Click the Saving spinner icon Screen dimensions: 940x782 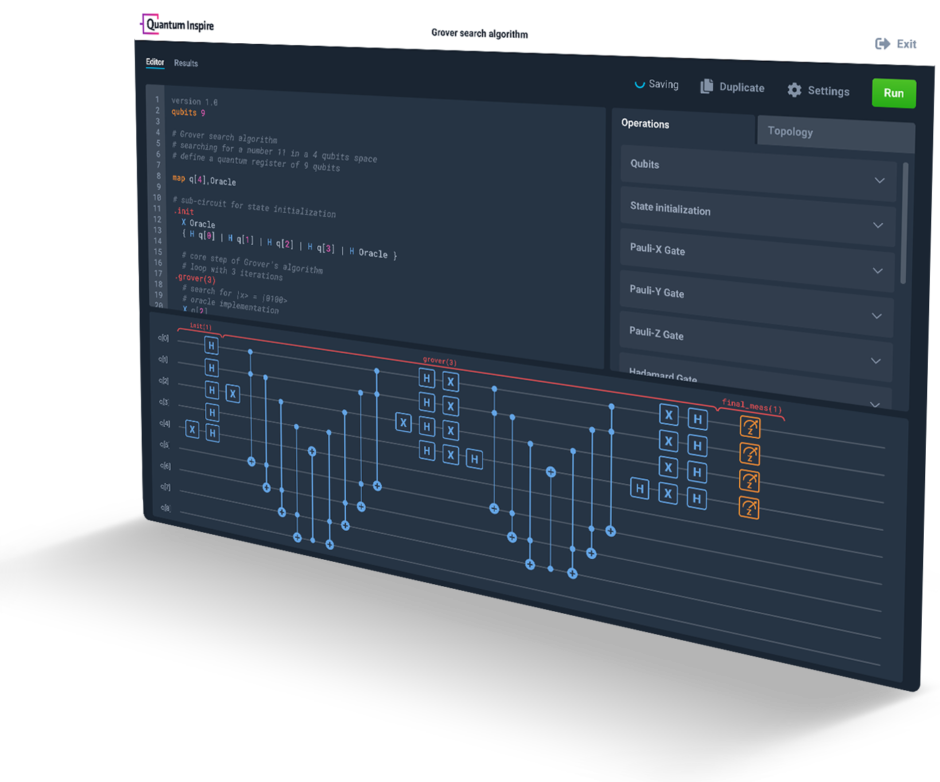coord(640,84)
